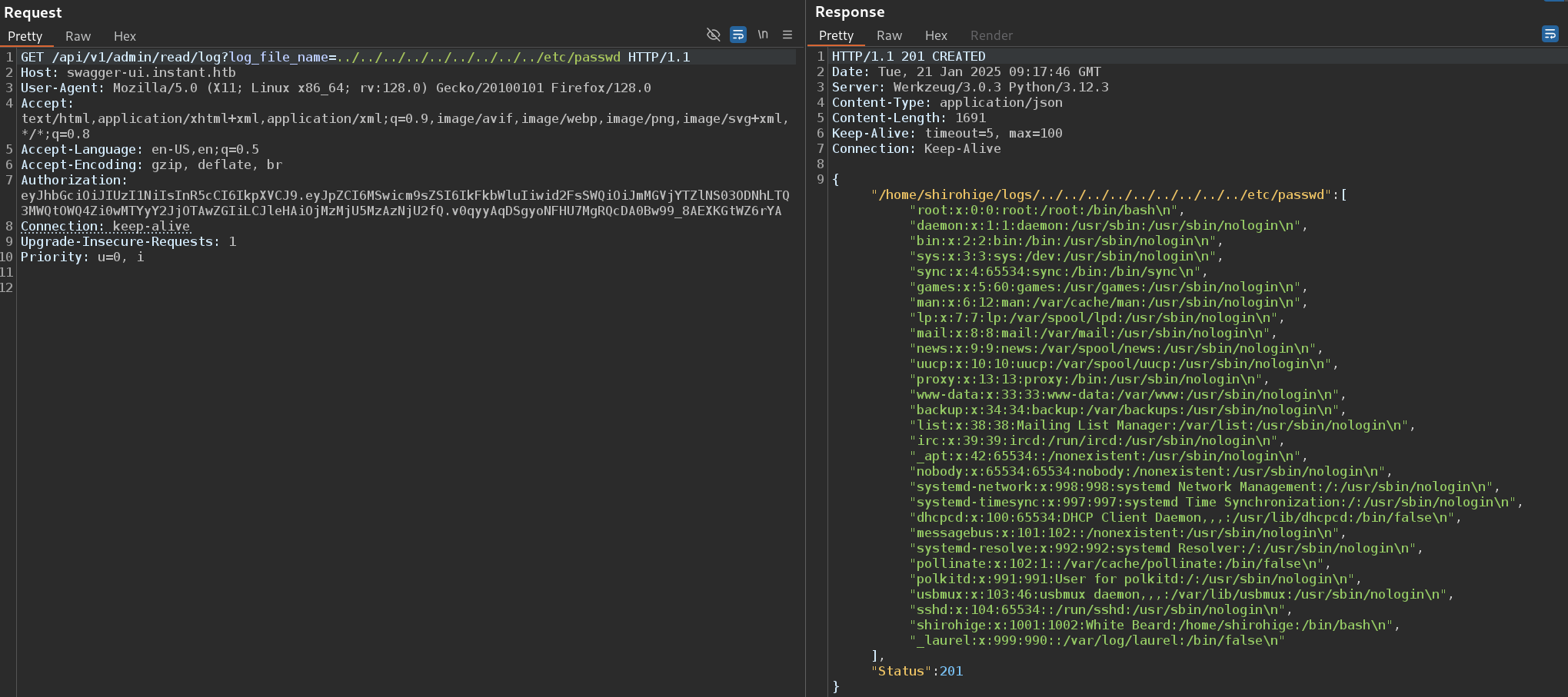Image resolution: width=1568 pixels, height=697 pixels.
Task: Click the User-Agent header line
Action: pyautogui.click(x=336, y=88)
